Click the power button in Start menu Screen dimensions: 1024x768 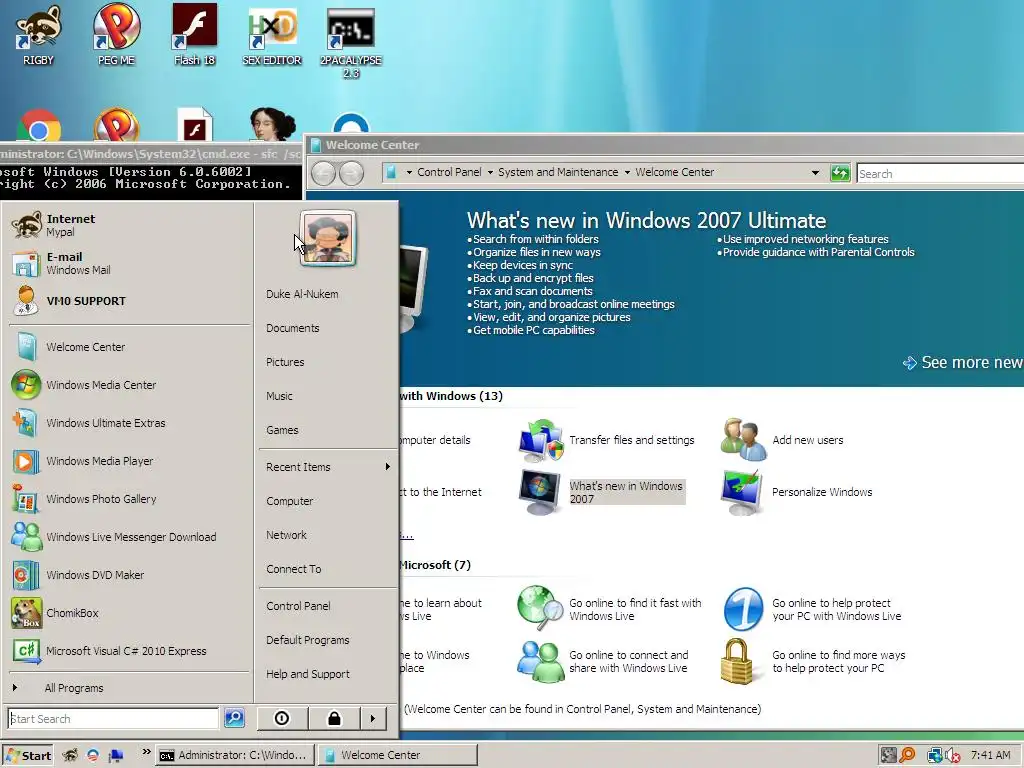point(282,718)
